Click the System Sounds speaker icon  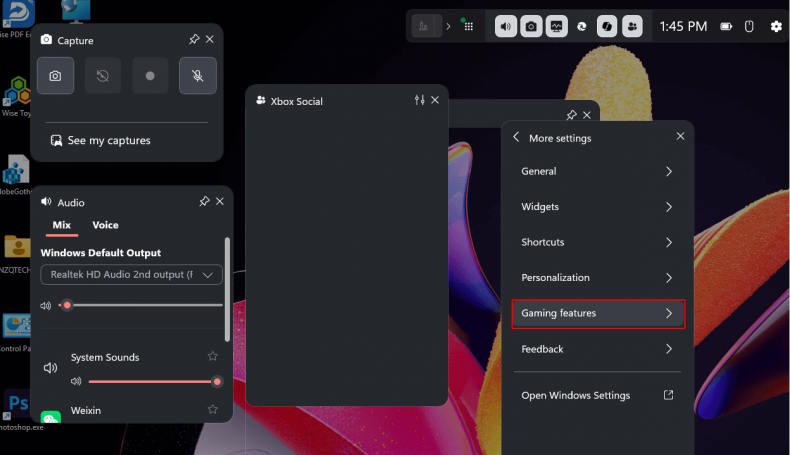50,368
